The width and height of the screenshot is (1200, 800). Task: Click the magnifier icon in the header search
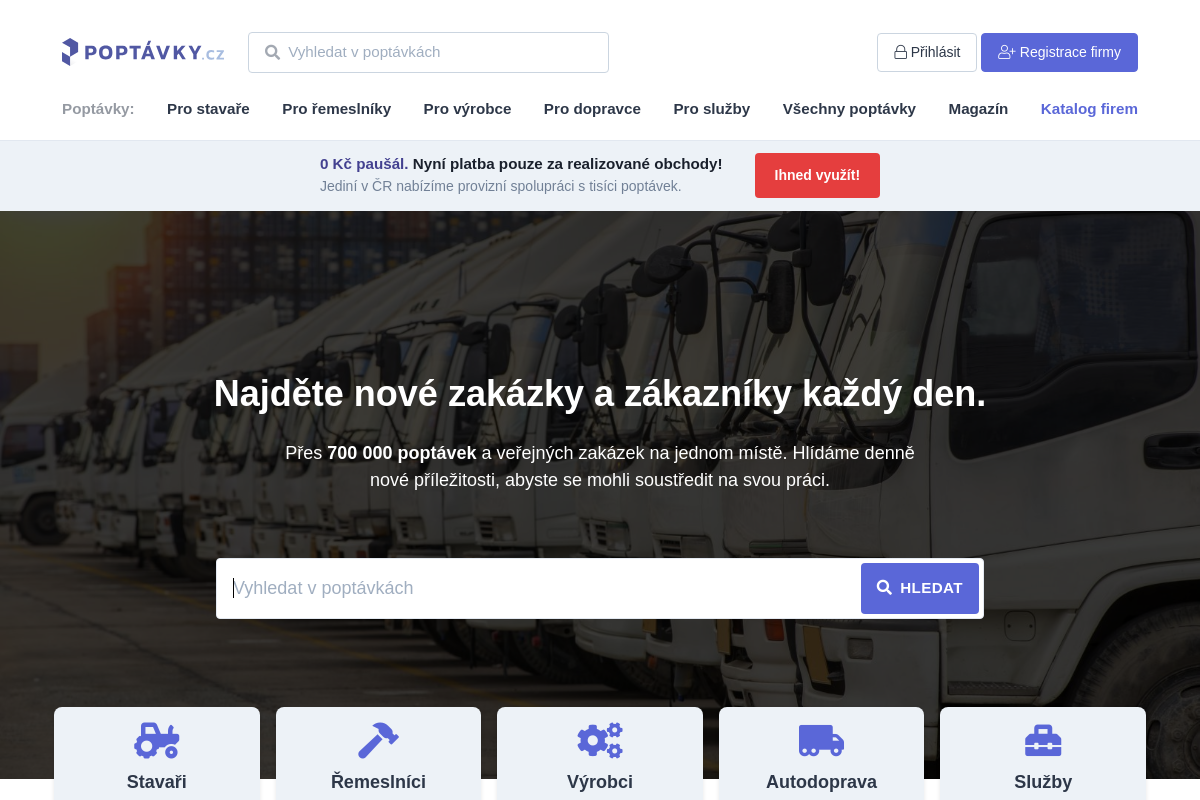272,52
